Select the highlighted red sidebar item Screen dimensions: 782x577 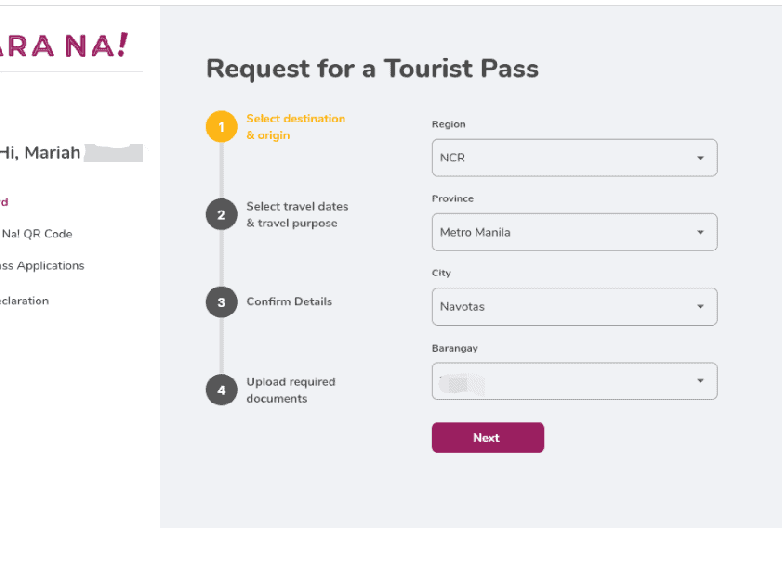pos(4,202)
